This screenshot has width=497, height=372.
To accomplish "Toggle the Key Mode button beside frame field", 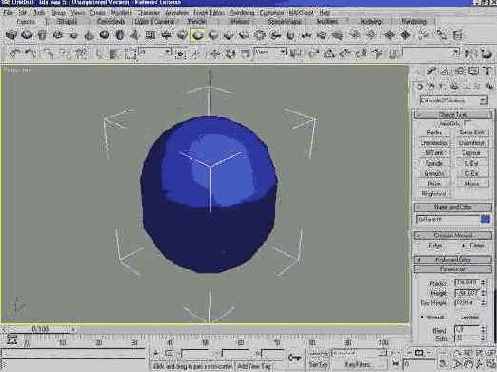I will click(396, 364).
